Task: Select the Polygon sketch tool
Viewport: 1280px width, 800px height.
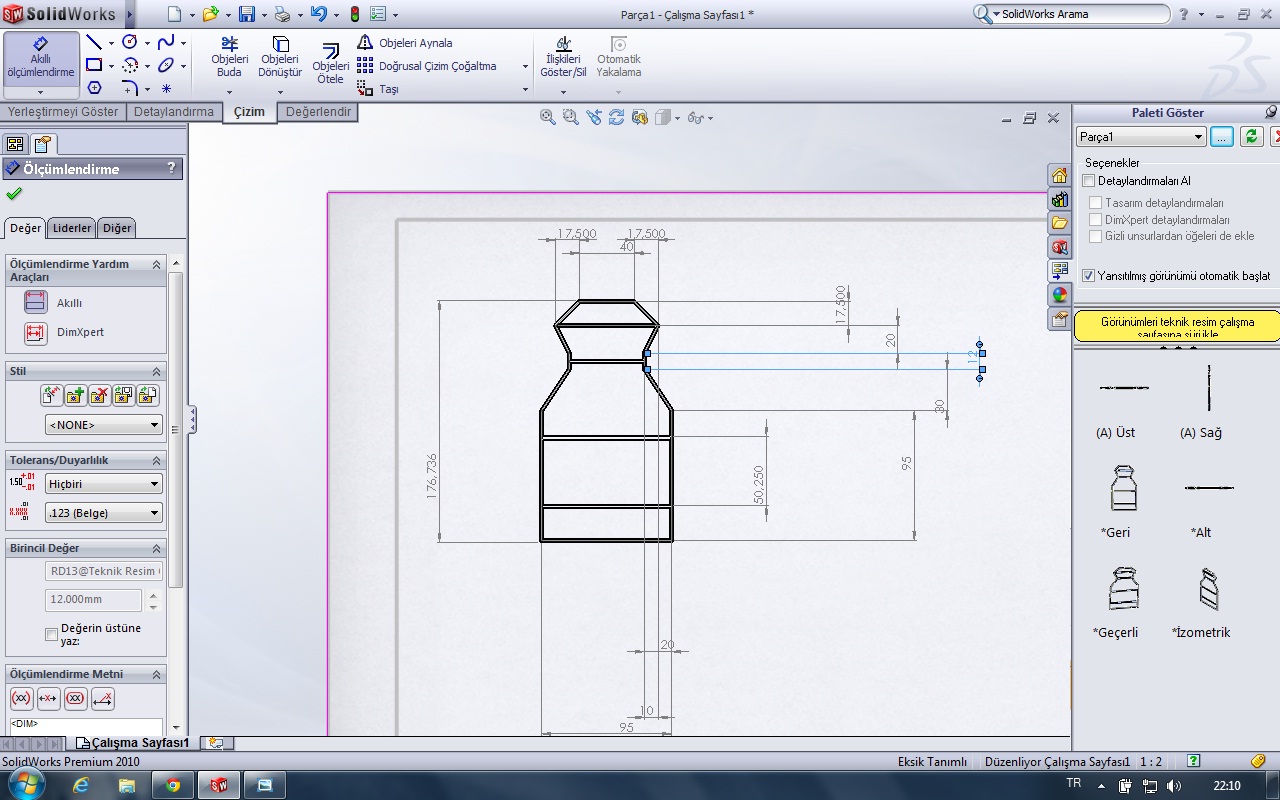Action: tap(94, 88)
